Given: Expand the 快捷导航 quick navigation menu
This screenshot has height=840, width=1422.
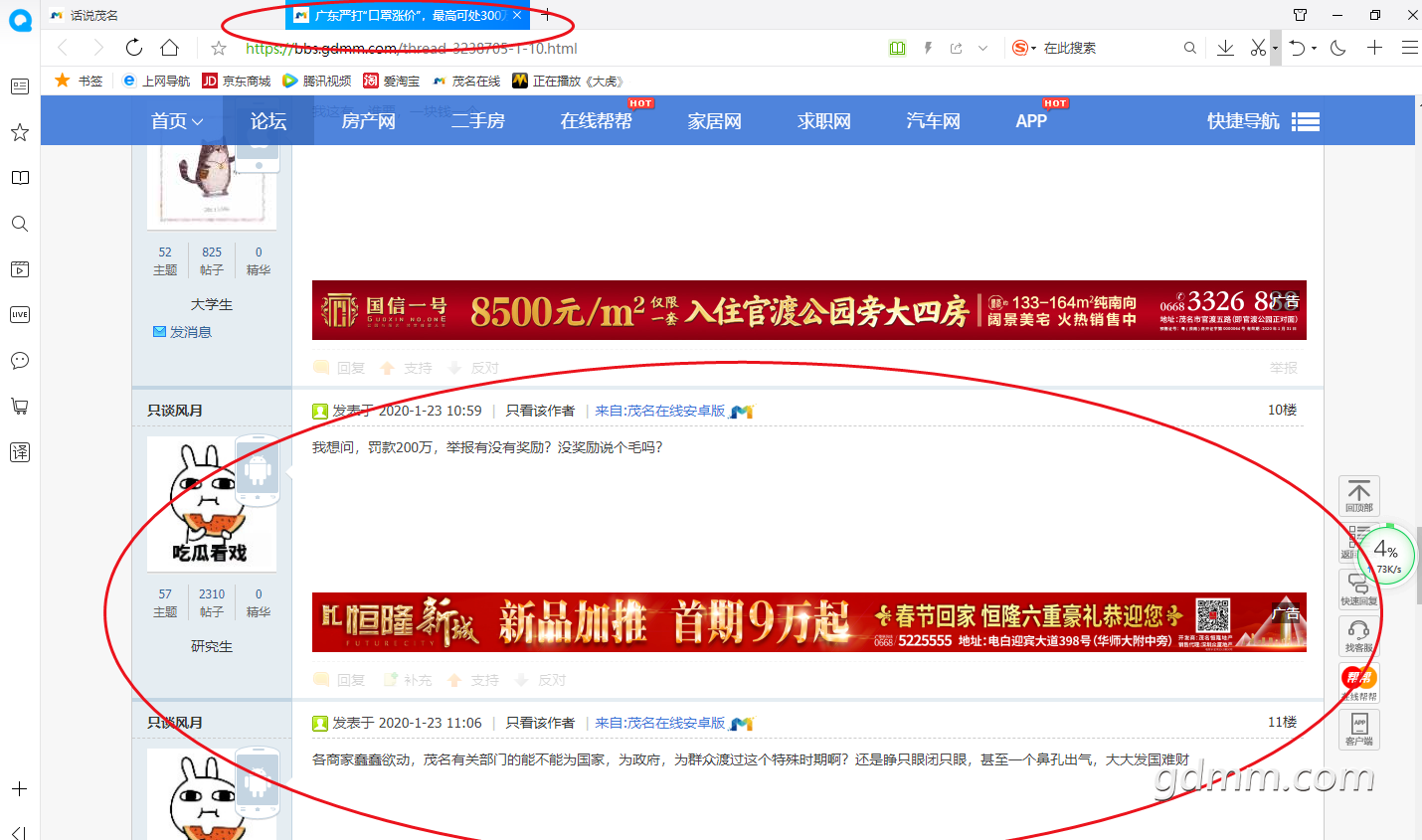Looking at the screenshot, I should click(1263, 121).
